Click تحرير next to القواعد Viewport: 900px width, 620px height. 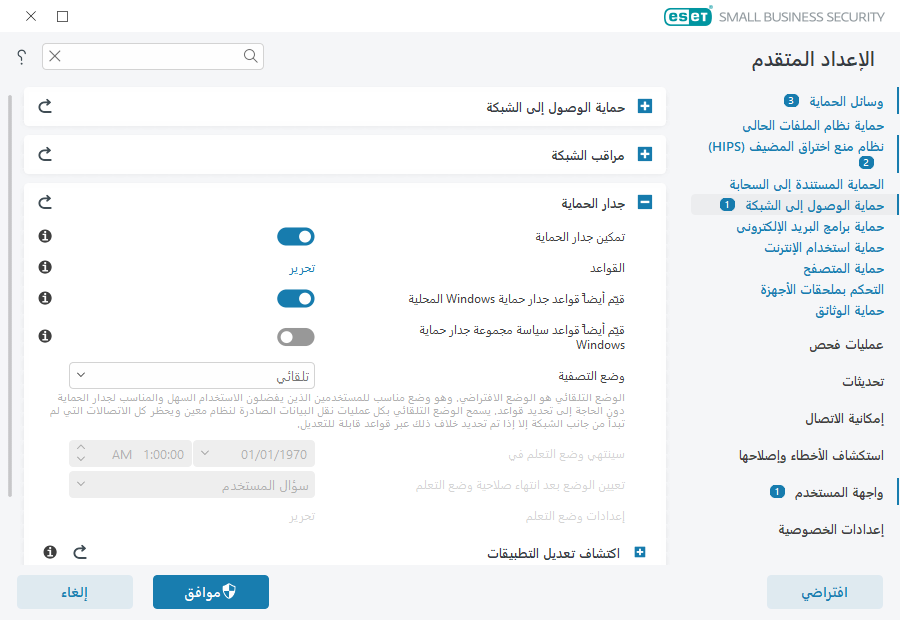click(303, 267)
